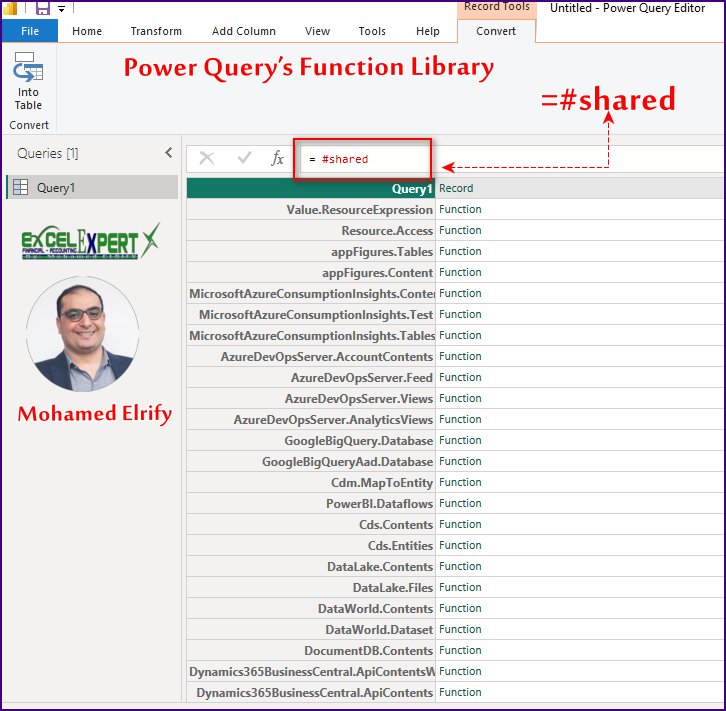Viewport: 726px width, 711px height.
Task: Select the Query1 table icon in Queries pane
Action: tap(20, 187)
